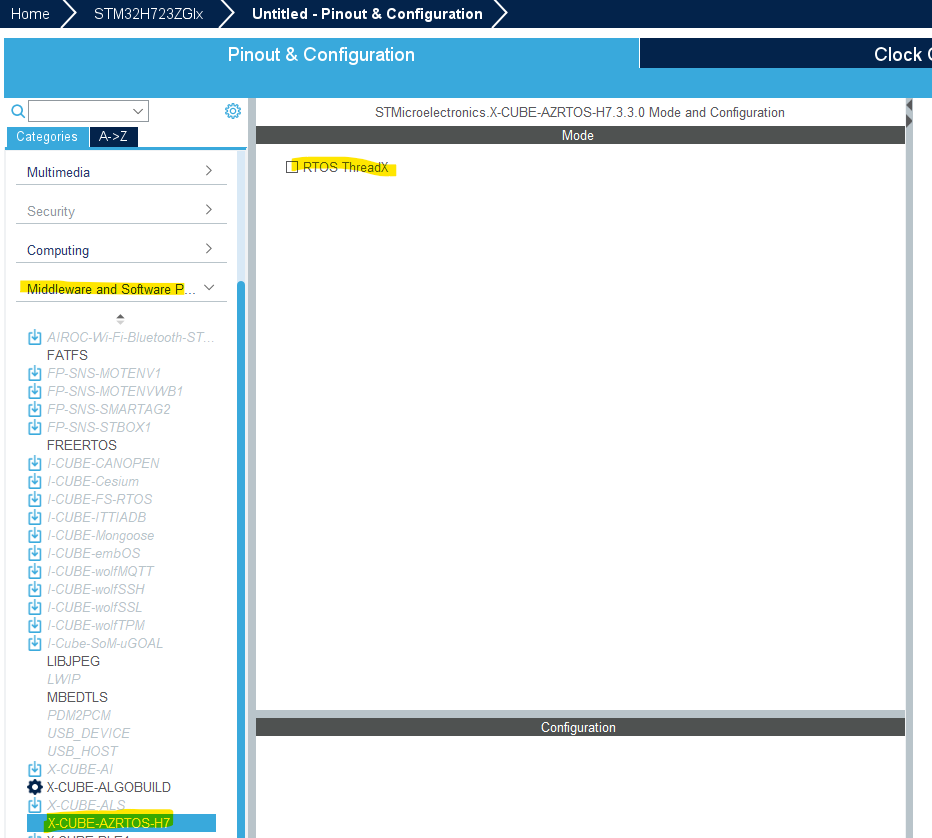Click download icon beside I-CUBE-ITTIADB
The image size is (932, 838).
tap(35, 518)
